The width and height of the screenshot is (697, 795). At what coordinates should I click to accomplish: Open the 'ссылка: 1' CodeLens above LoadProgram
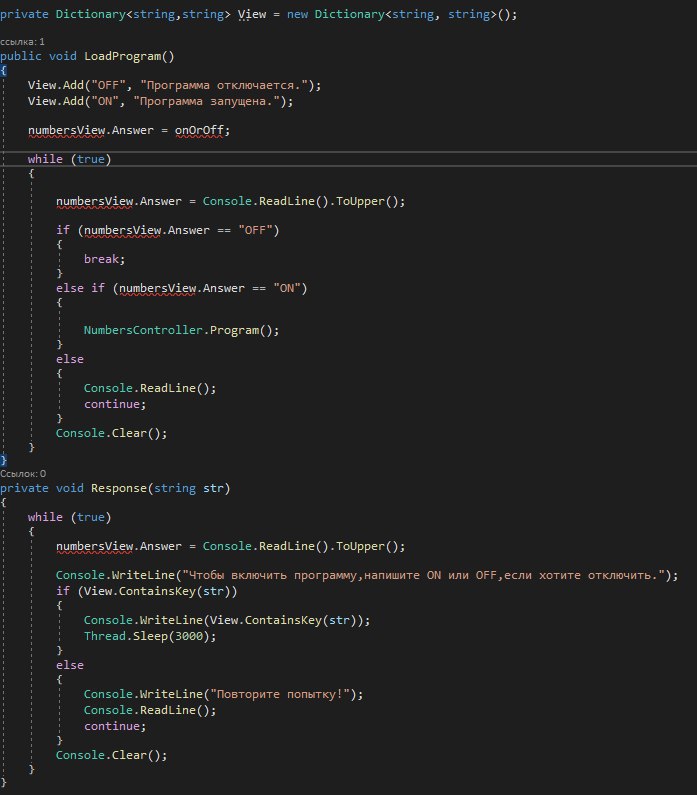[22, 42]
